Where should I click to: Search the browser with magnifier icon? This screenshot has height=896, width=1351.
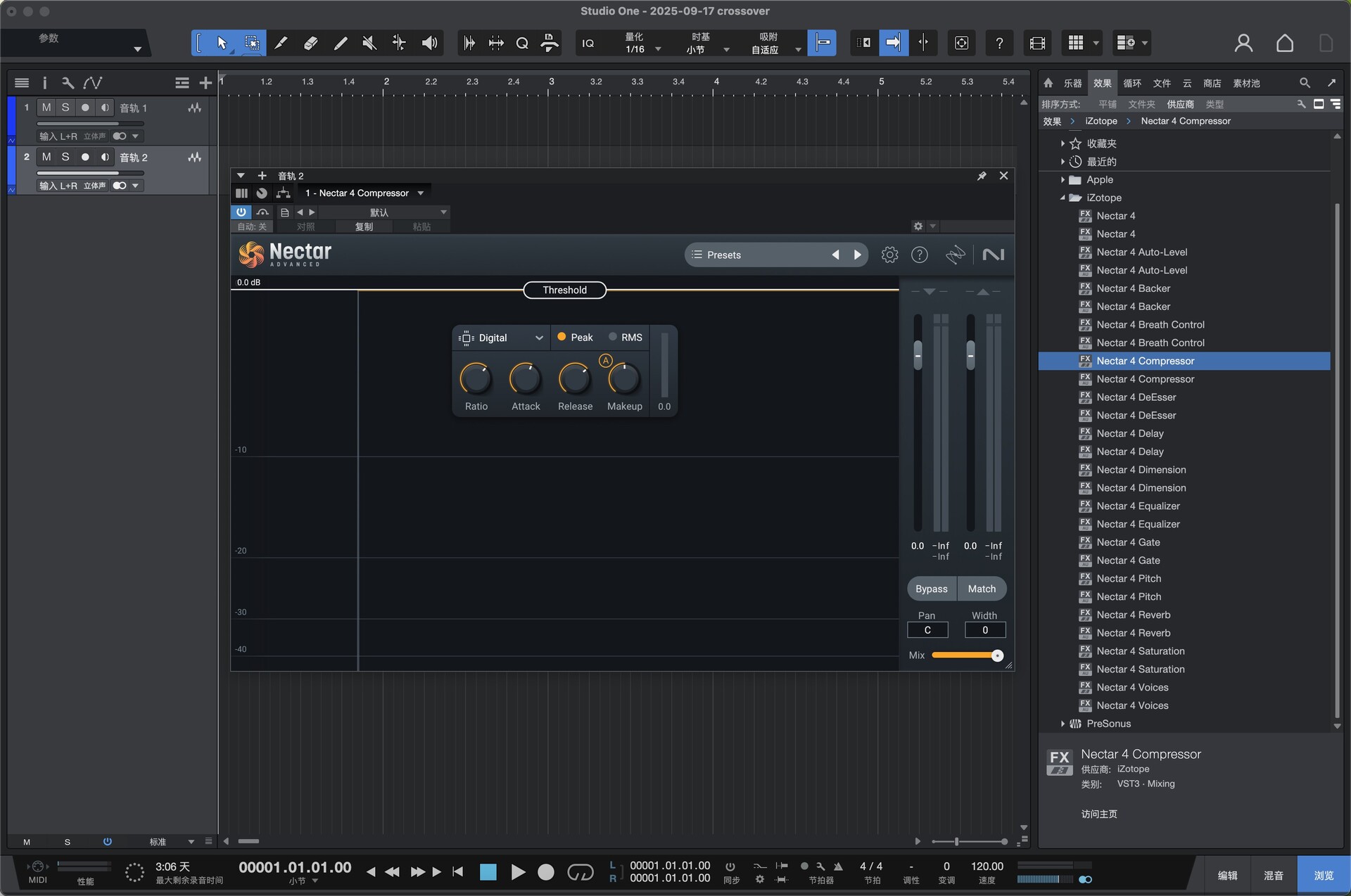coord(1305,83)
